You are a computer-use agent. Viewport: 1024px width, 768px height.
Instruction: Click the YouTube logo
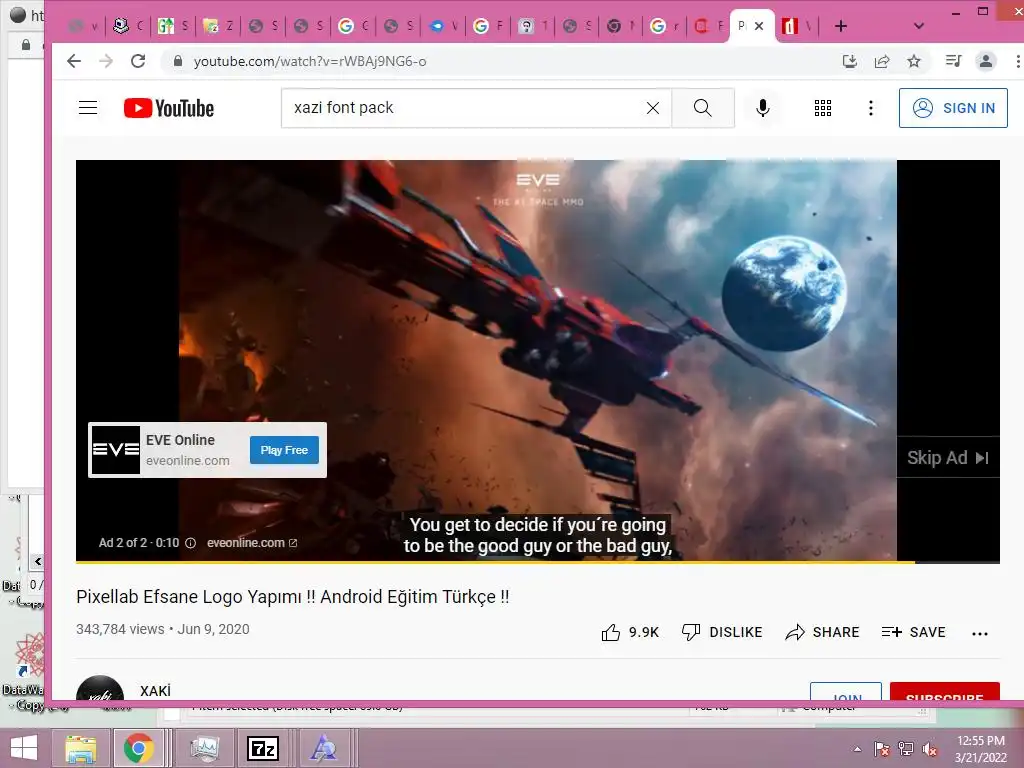(x=169, y=108)
